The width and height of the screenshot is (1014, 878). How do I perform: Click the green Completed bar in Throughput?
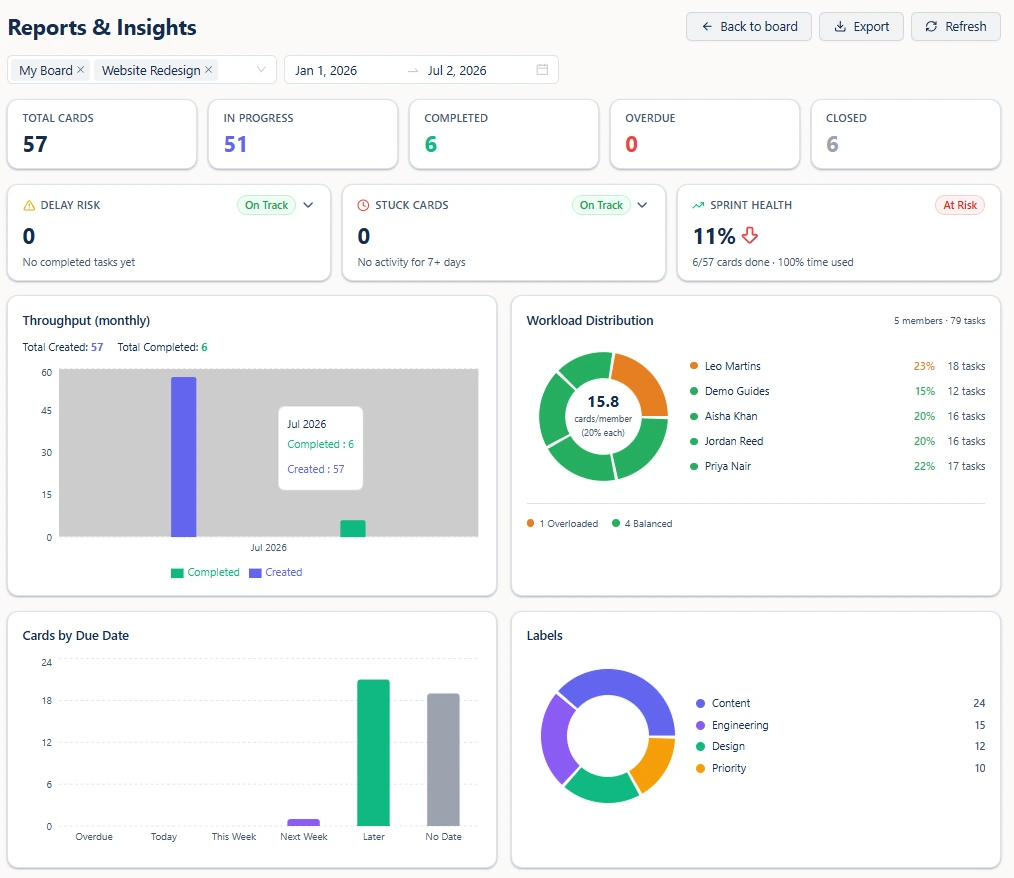coord(353,528)
